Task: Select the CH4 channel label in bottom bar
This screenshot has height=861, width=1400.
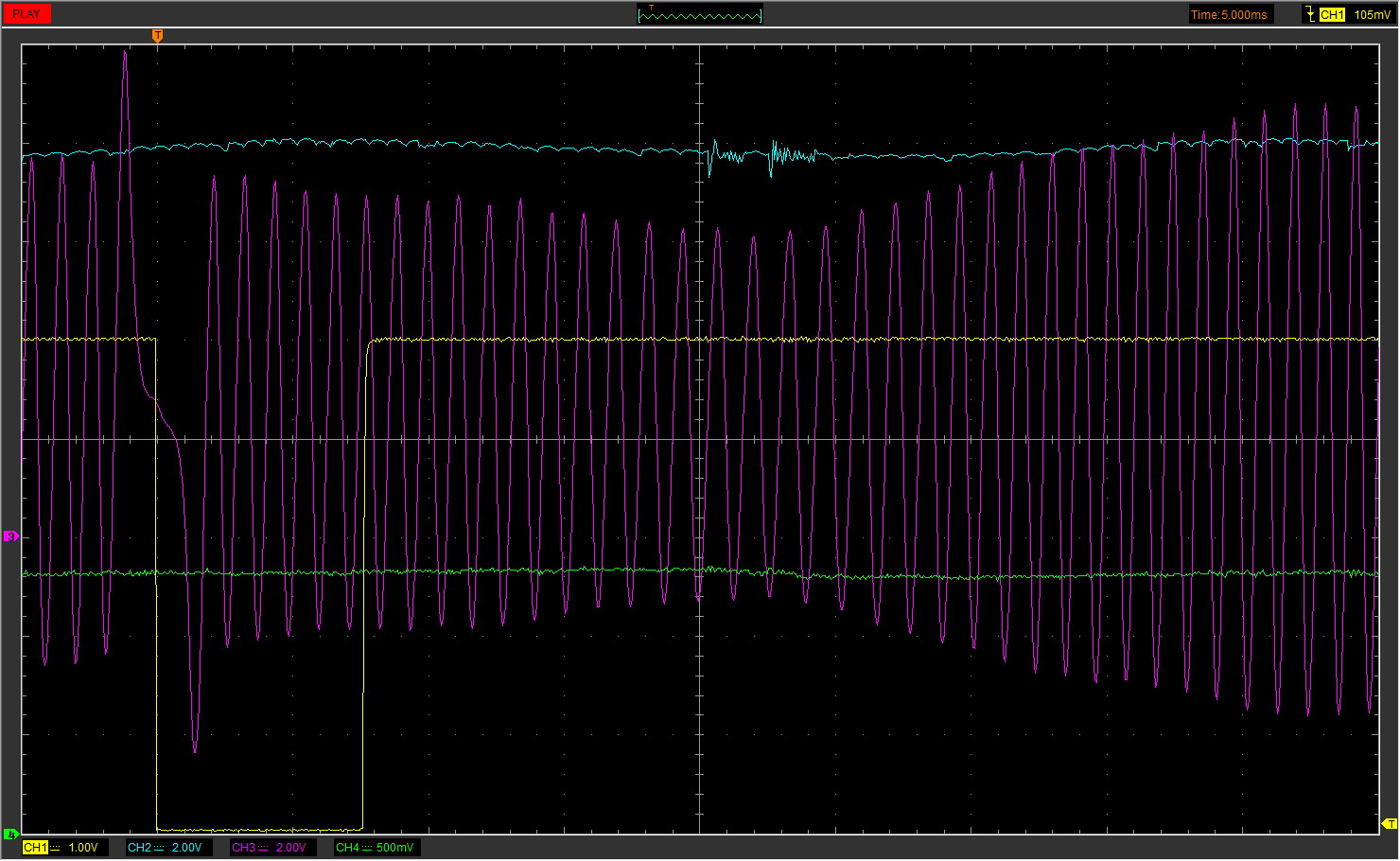Action: tap(347, 848)
